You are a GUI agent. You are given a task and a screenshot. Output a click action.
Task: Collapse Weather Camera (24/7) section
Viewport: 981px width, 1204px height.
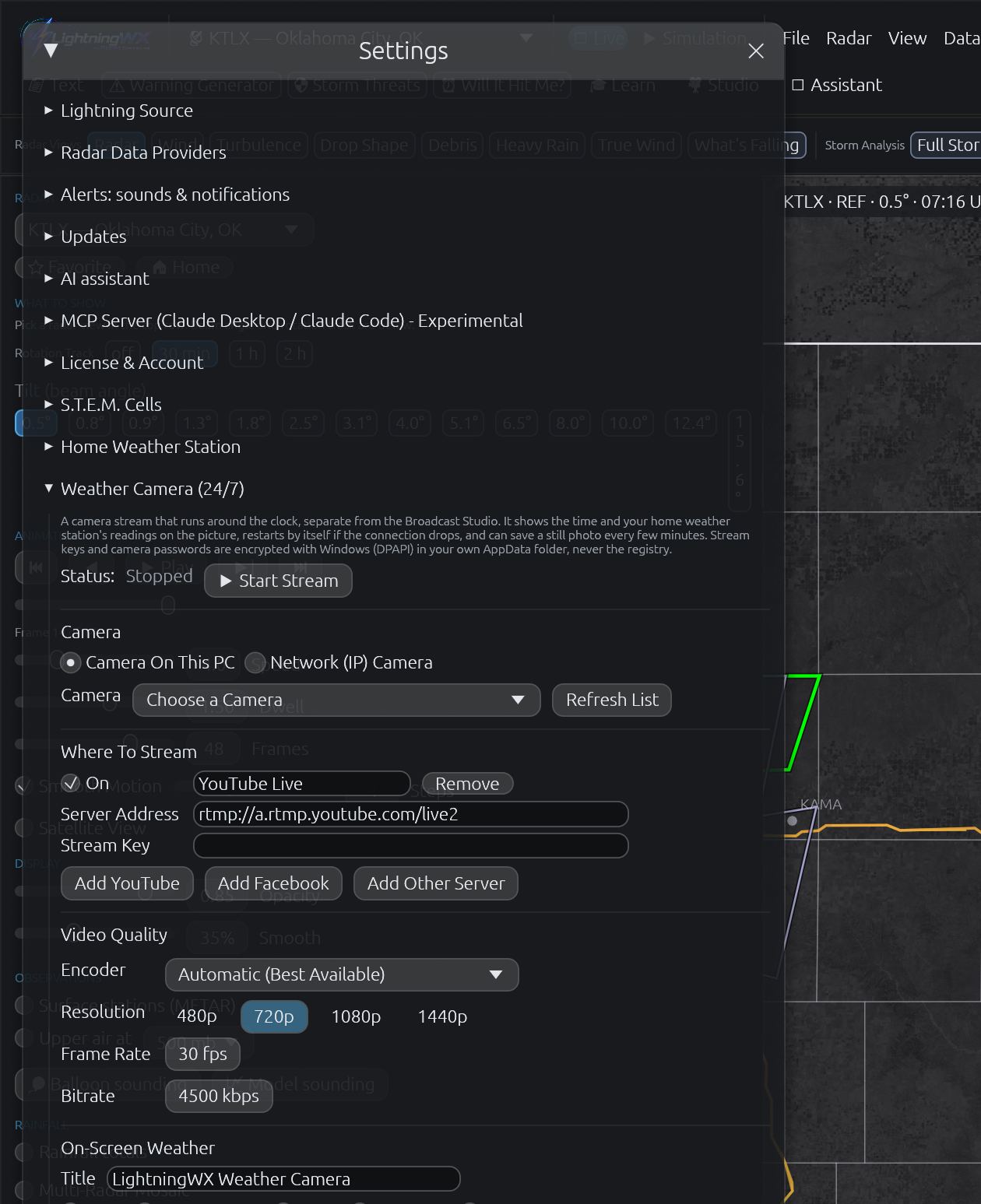tap(145, 489)
